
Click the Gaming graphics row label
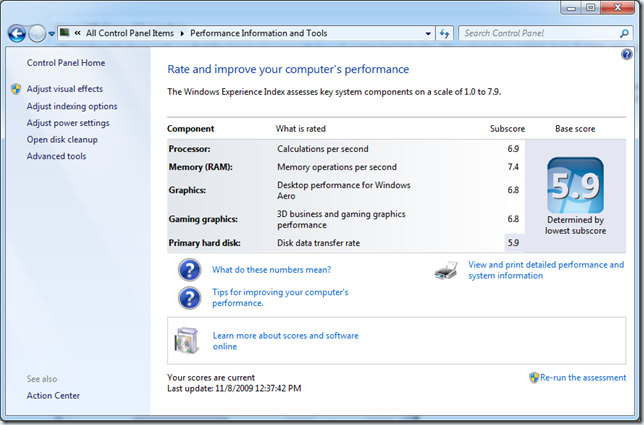(203, 219)
